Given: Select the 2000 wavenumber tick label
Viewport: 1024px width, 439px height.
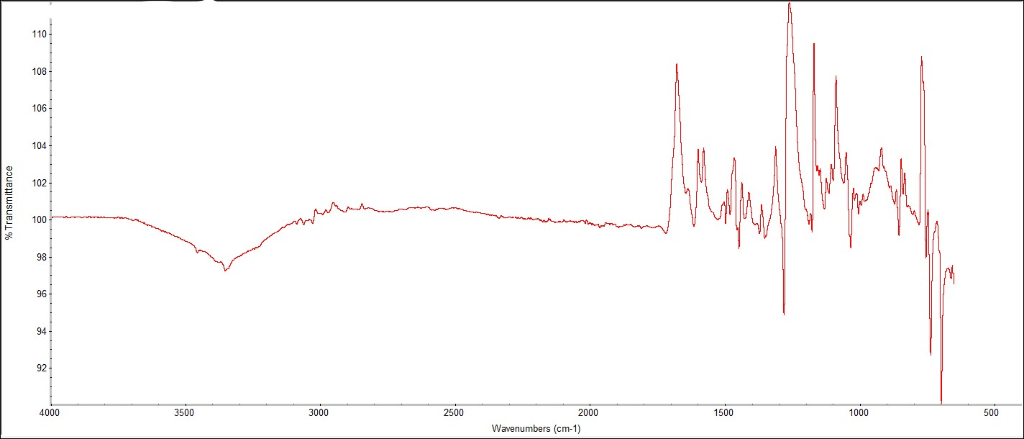Looking at the screenshot, I should [x=589, y=414].
